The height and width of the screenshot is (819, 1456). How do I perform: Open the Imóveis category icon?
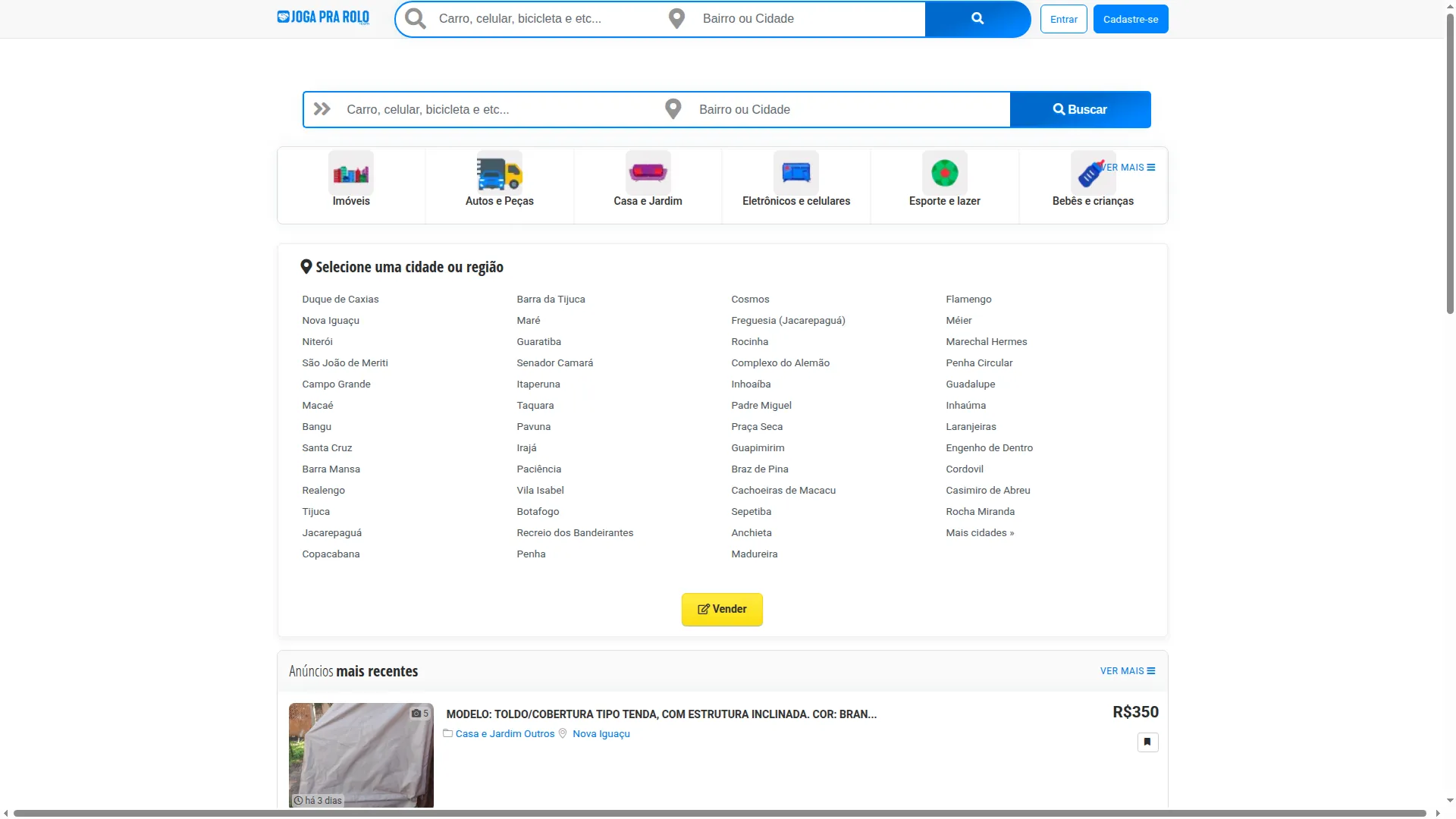pyautogui.click(x=351, y=173)
